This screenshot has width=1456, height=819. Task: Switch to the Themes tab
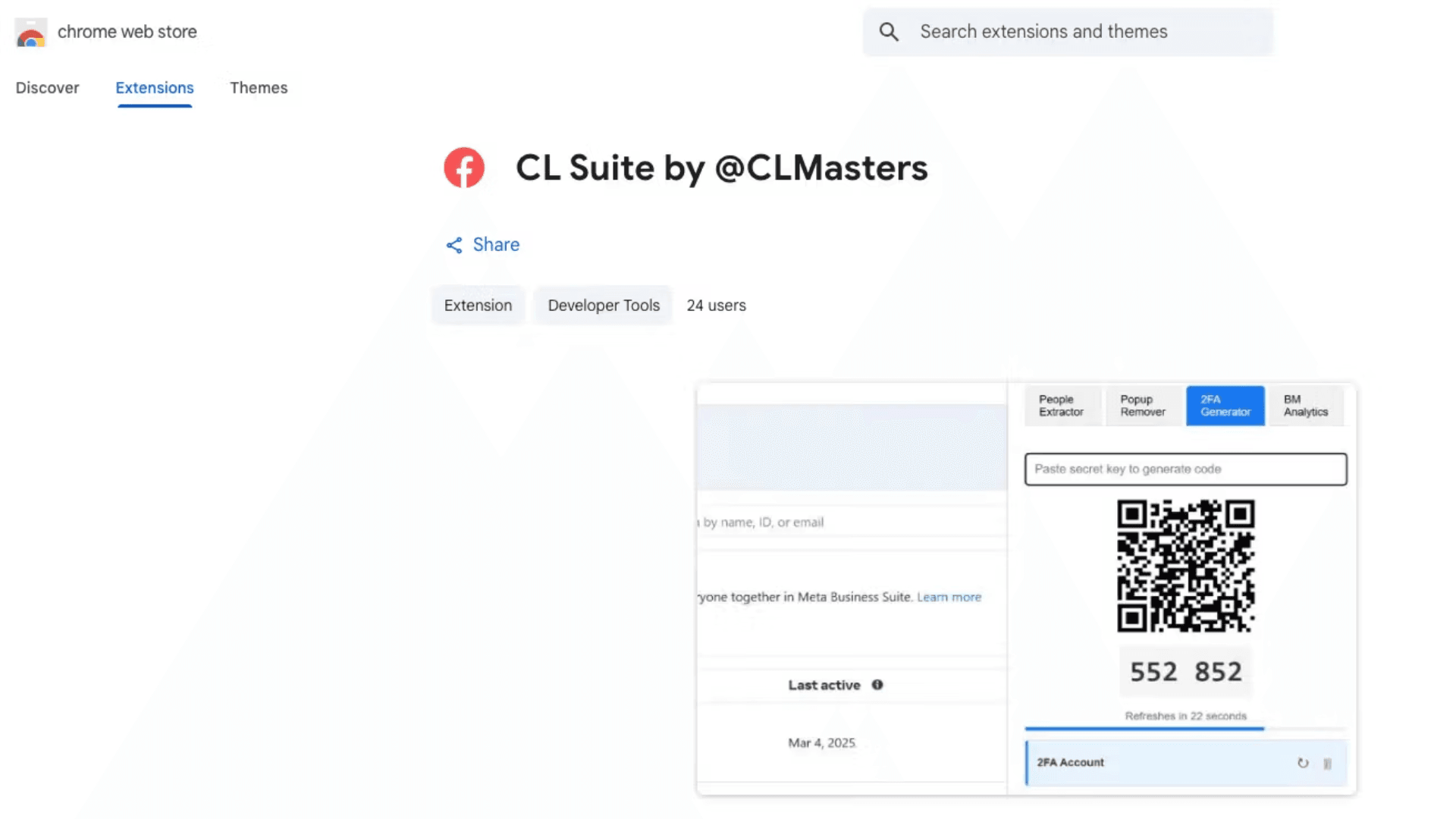[x=259, y=88]
